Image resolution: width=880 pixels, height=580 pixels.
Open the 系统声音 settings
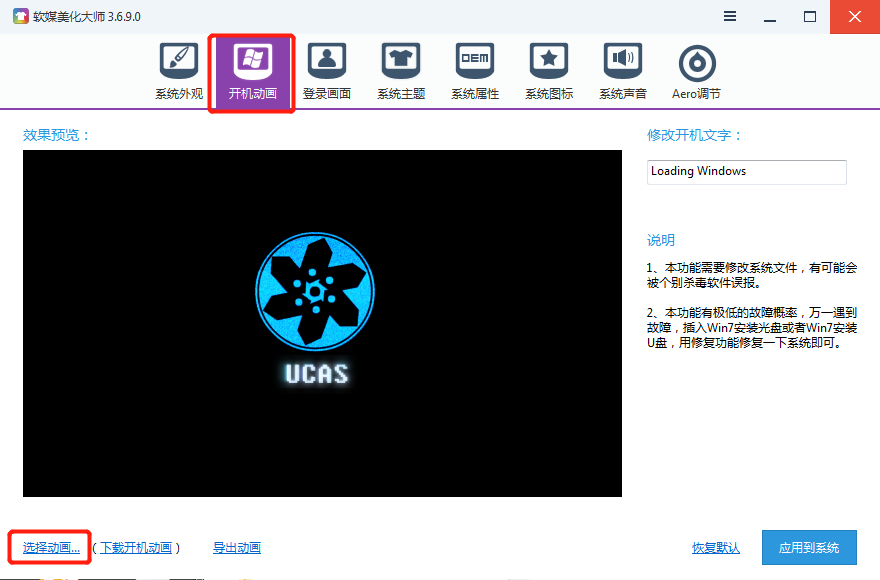(623, 71)
